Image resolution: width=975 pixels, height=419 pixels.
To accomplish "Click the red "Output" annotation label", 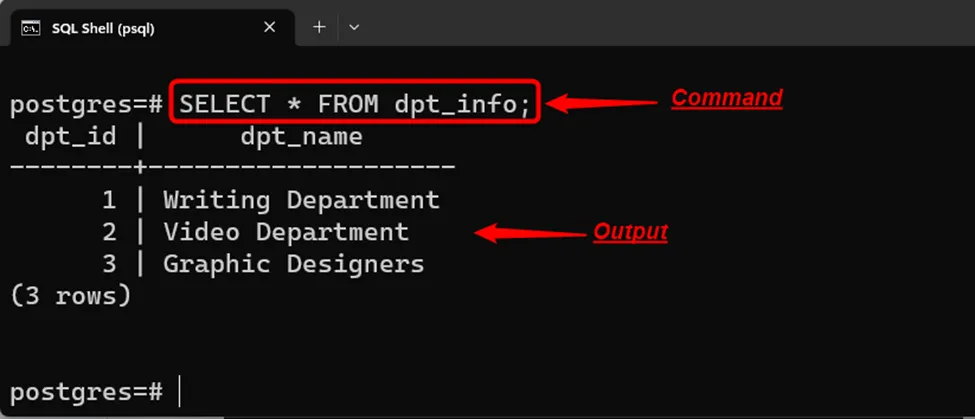I will tap(630, 232).
